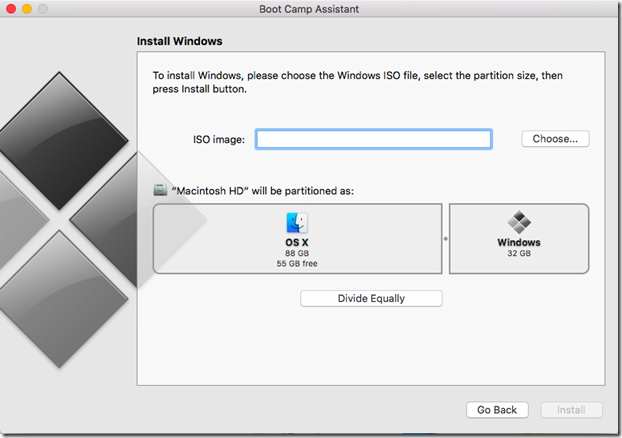Click the 'Boot Camp Assistant' window title
Viewport: 622px width, 438px height.
click(x=309, y=9)
